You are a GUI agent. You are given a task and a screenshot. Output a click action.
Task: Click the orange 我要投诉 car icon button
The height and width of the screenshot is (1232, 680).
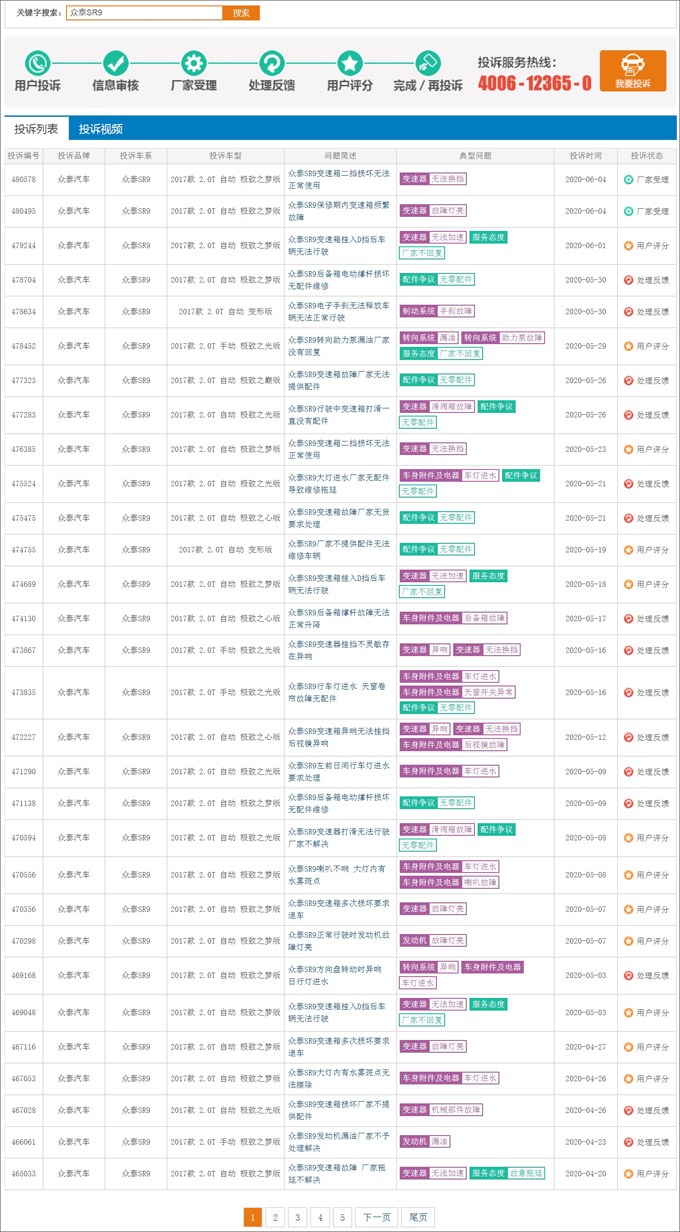pyautogui.click(x=633, y=71)
